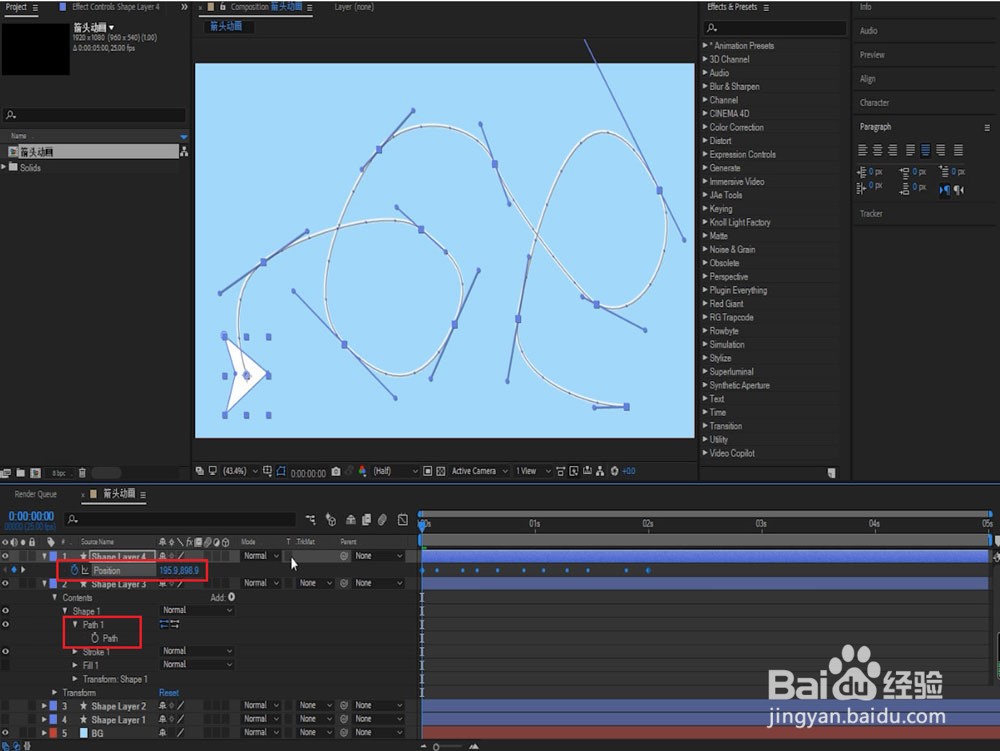Open the composition mini-flowchart icon in timeline
The image size is (1000, 751).
pyautogui.click(x=311, y=520)
